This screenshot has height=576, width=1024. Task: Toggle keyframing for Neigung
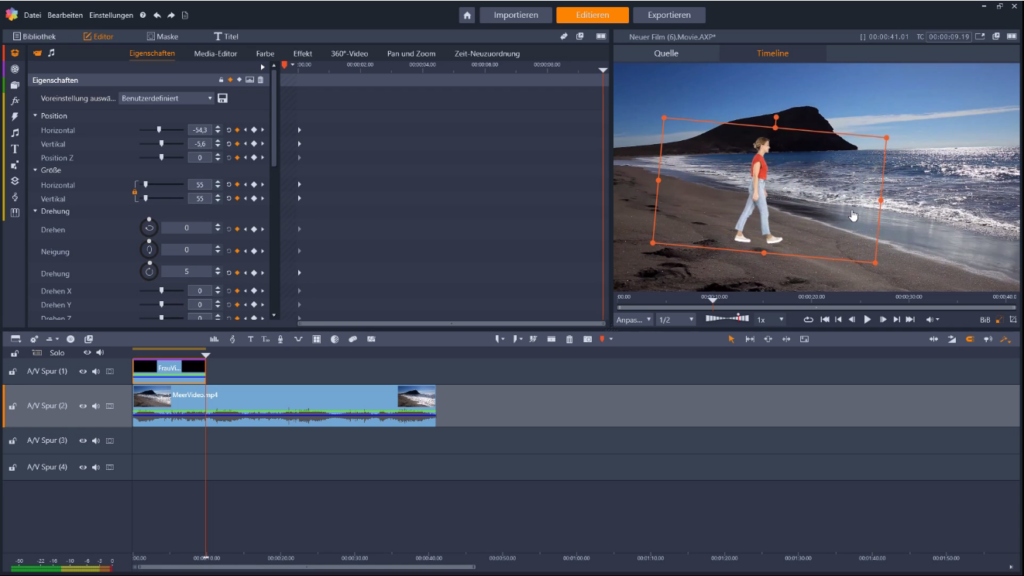tap(237, 251)
